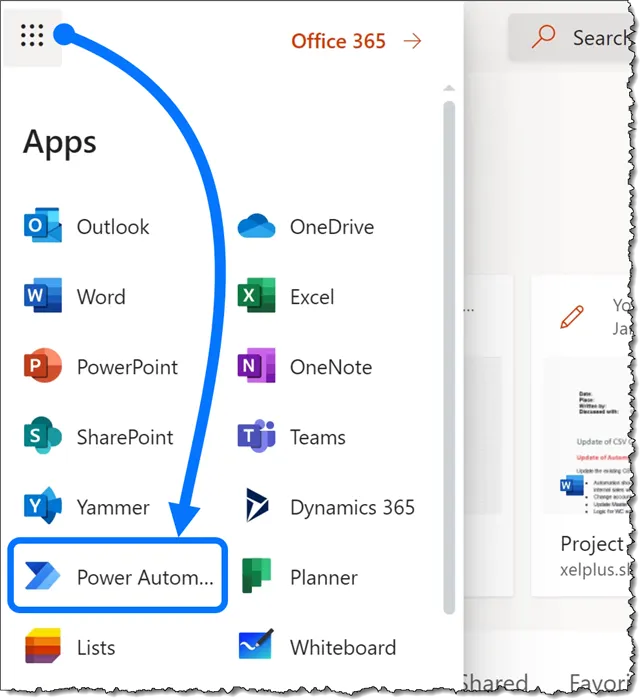This screenshot has width=640, height=700.
Task: Open the Lists app icon
Action: (x=42, y=646)
